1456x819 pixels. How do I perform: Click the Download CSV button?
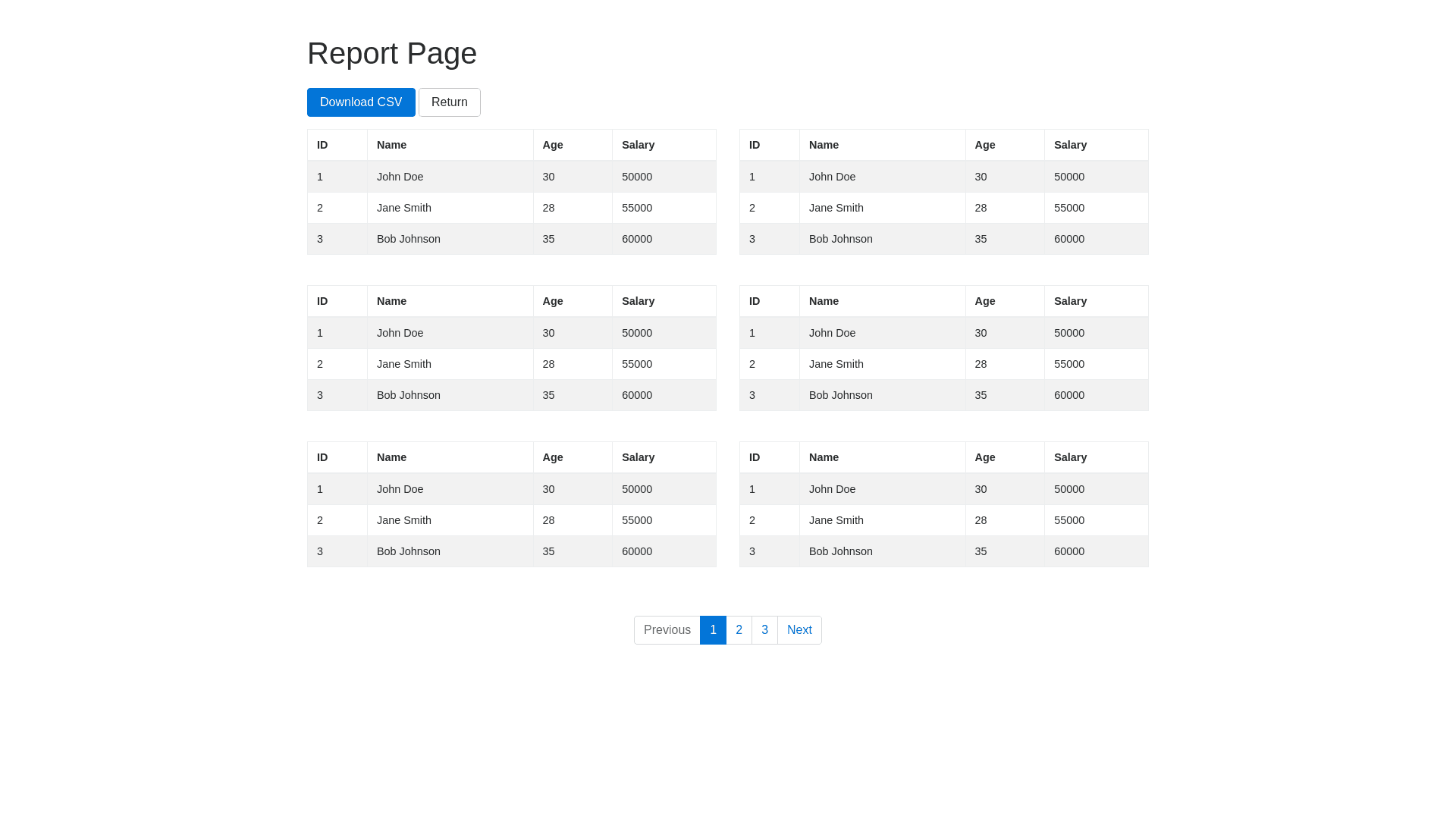[361, 102]
